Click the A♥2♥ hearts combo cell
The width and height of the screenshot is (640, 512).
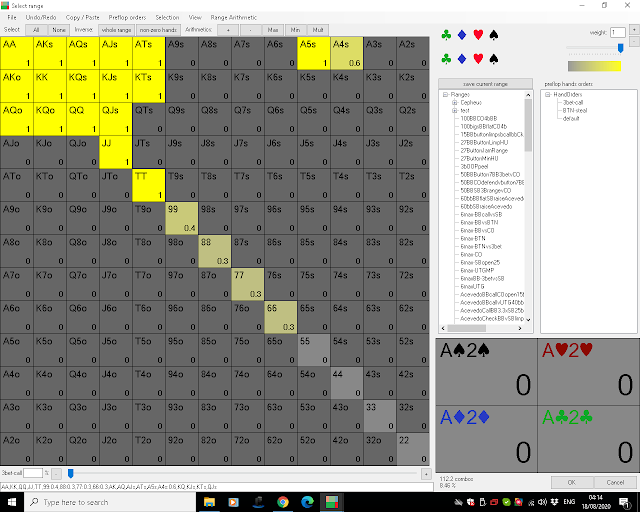(589, 372)
